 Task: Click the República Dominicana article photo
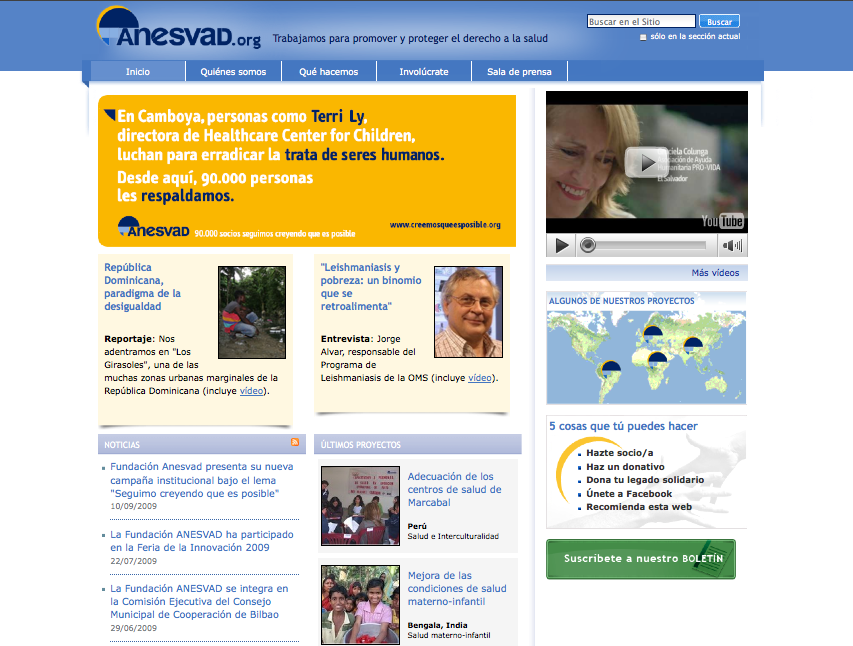(252, 312)
